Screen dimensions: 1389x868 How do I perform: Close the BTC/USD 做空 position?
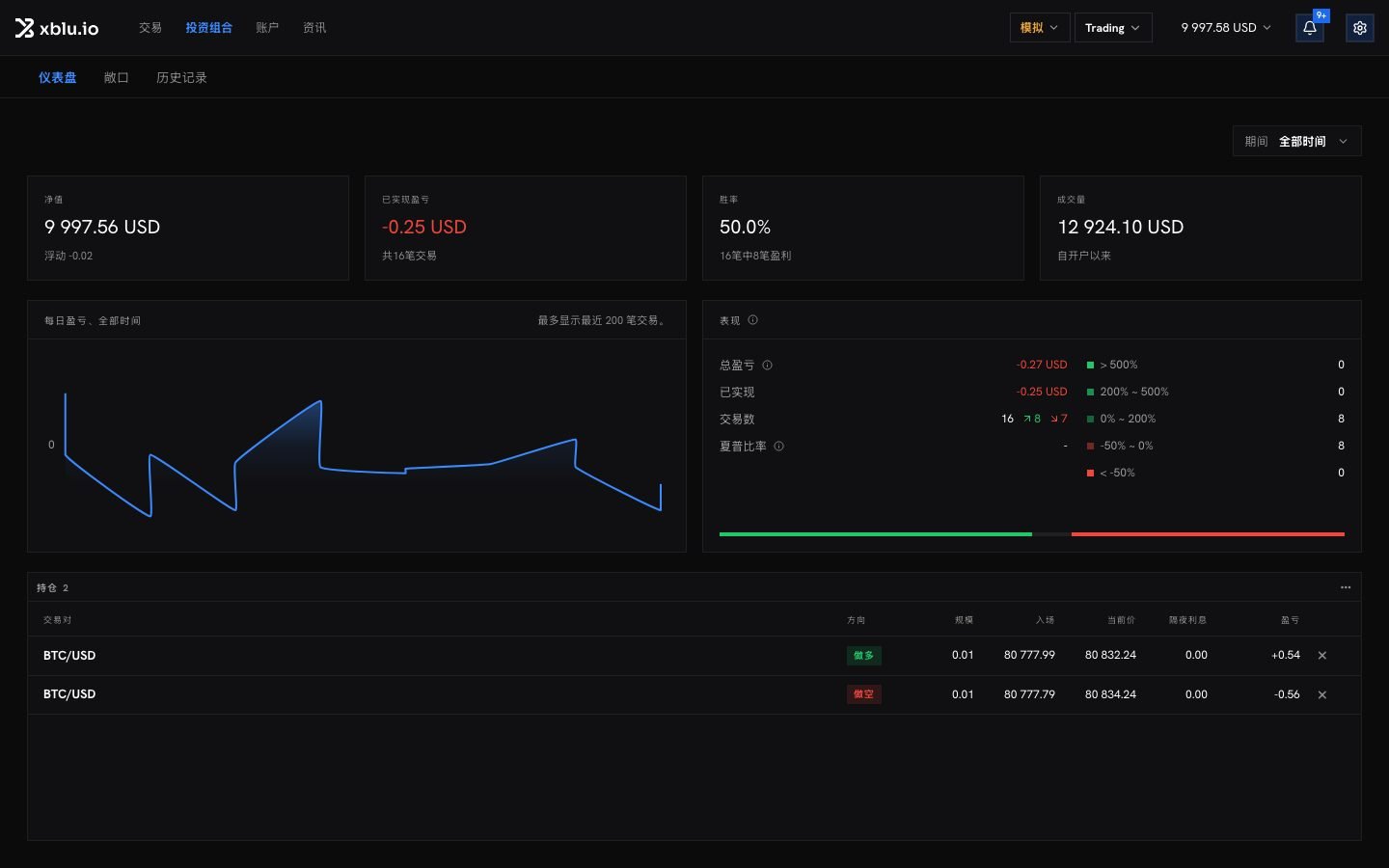(1322, 695)
